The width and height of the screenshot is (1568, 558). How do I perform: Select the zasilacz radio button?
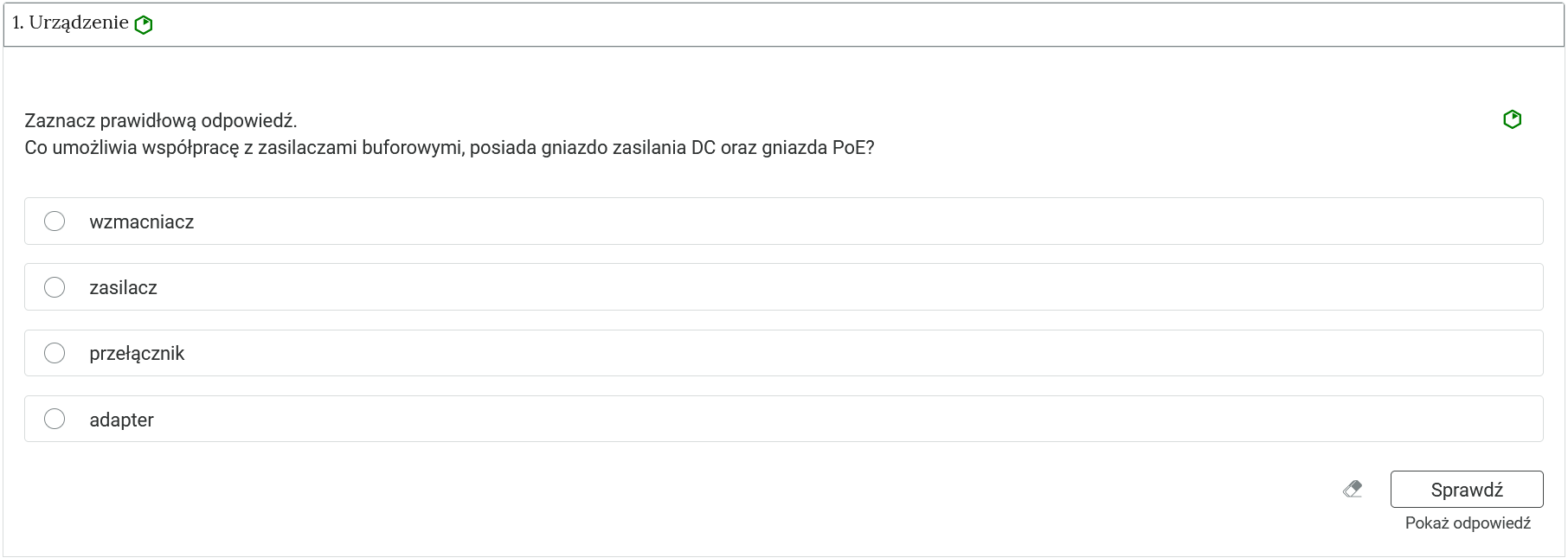(55, 287)
